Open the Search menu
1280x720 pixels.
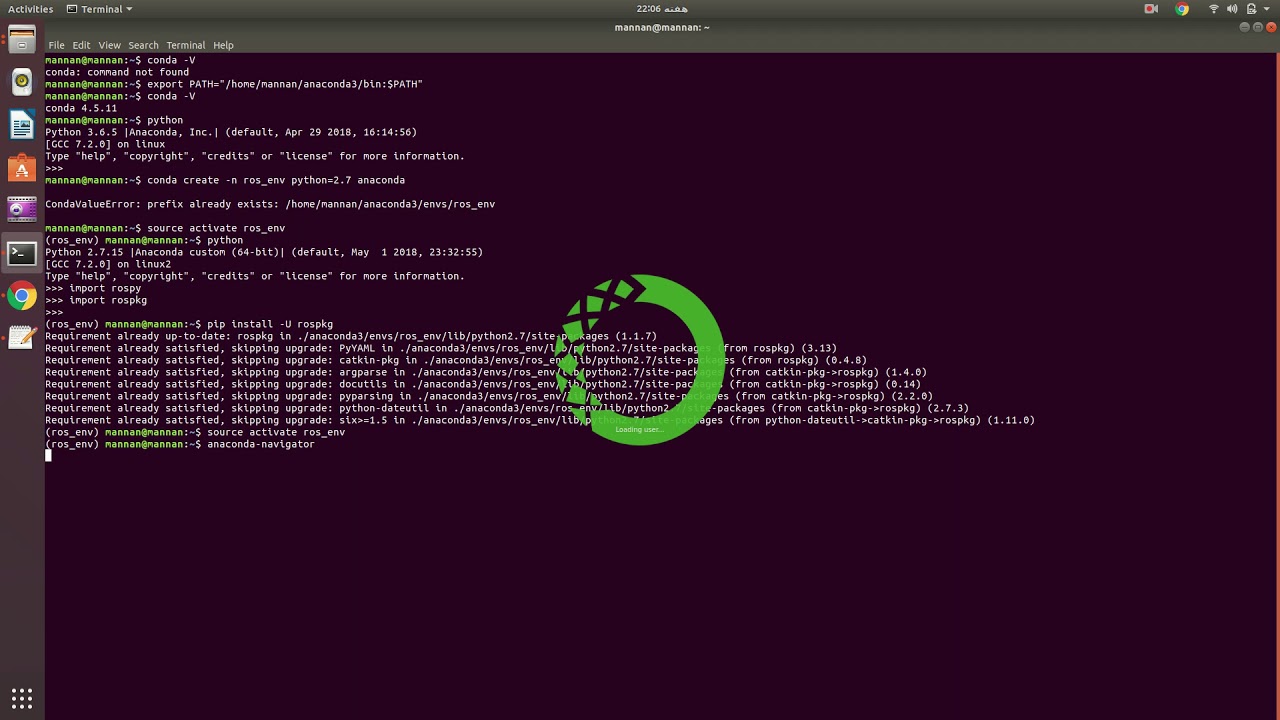143,45
